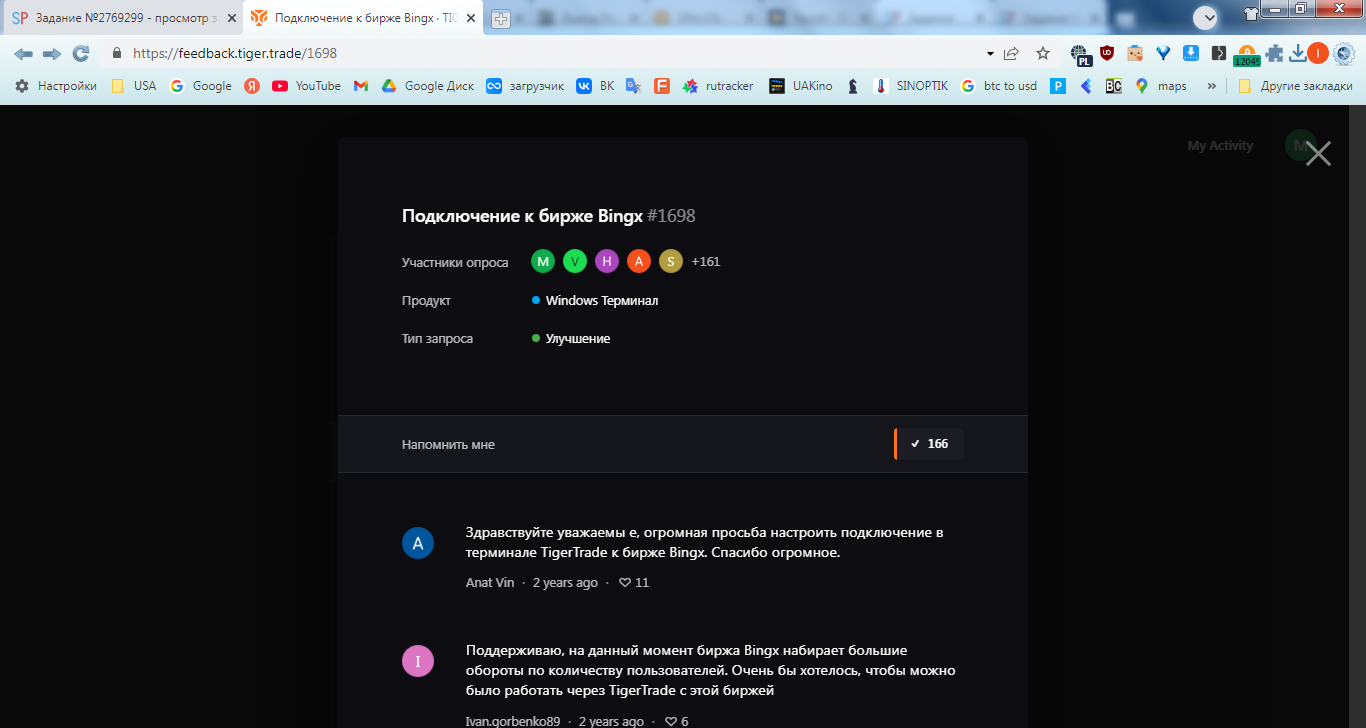Expand hidden bookmarks with double chevron
Image resolution: width=1366 pixels, height=728 pixels.
(1212, 86)
